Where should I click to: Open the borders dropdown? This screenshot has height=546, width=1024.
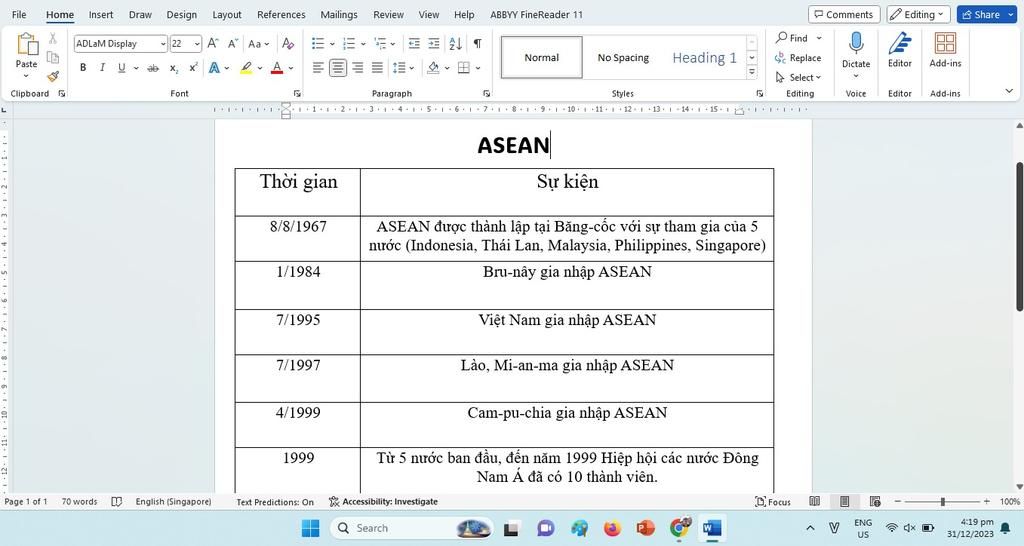tap(478, 68)
